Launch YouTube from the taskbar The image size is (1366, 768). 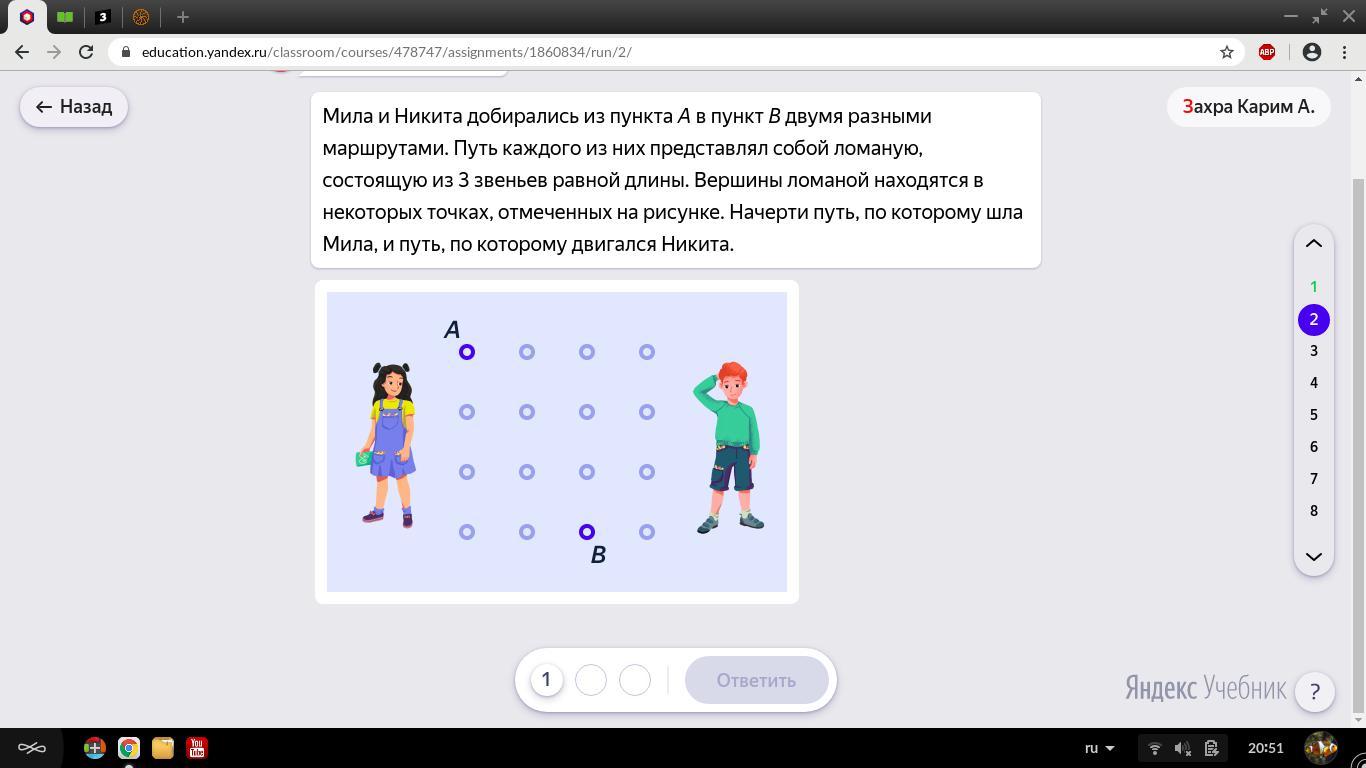197,747
